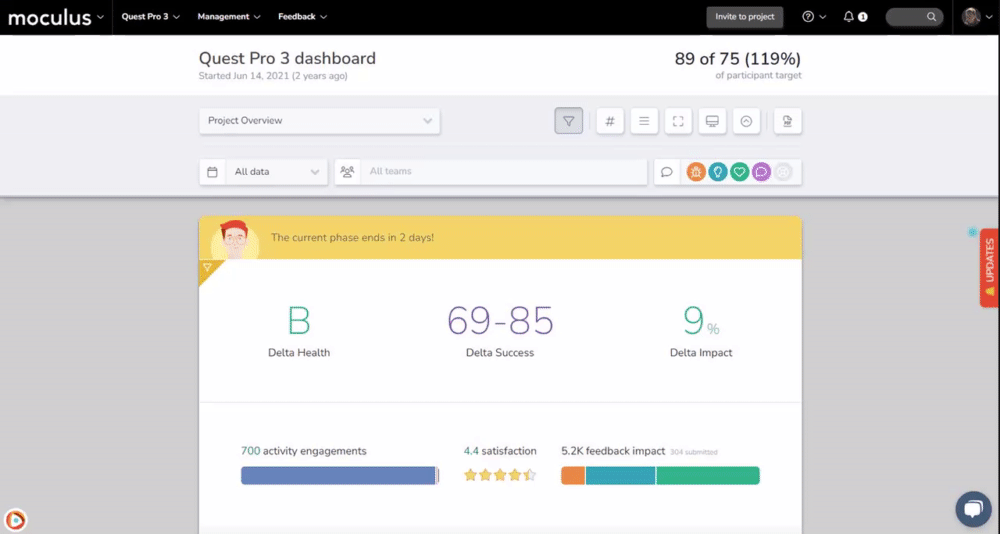Click the All teams input field
This screenshot has height=534, width=1000.
(500, 172)
